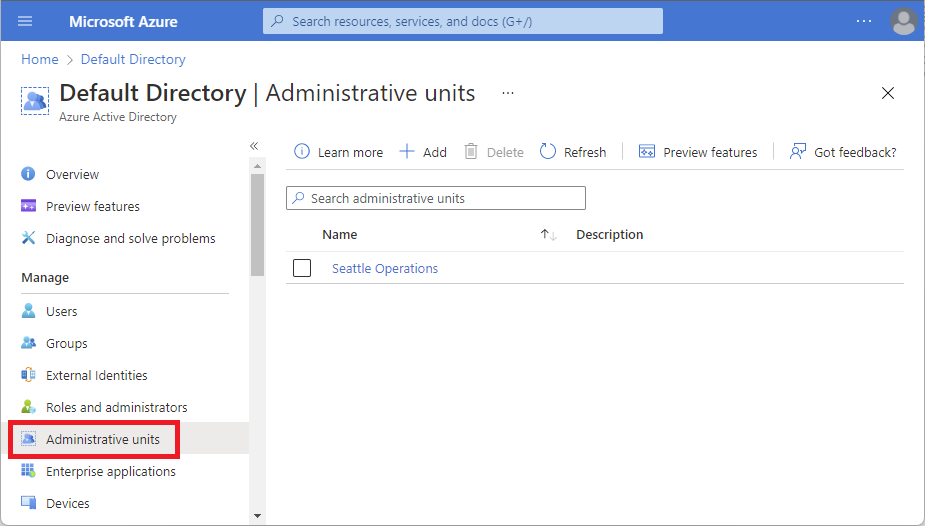Sort by the Name column arrows

pos(548,235)
